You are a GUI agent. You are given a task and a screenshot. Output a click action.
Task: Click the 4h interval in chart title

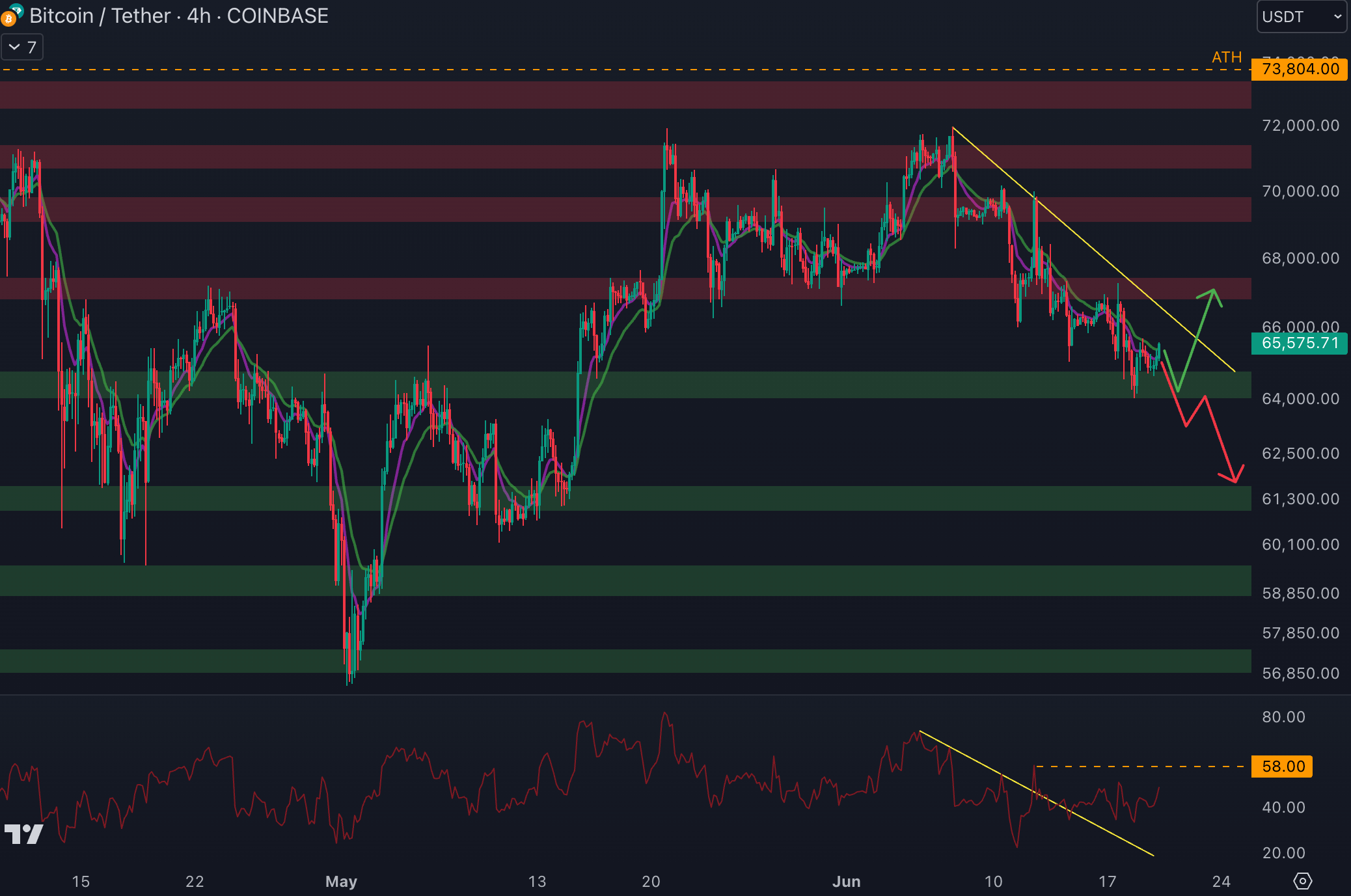click(x=198, y=16)
